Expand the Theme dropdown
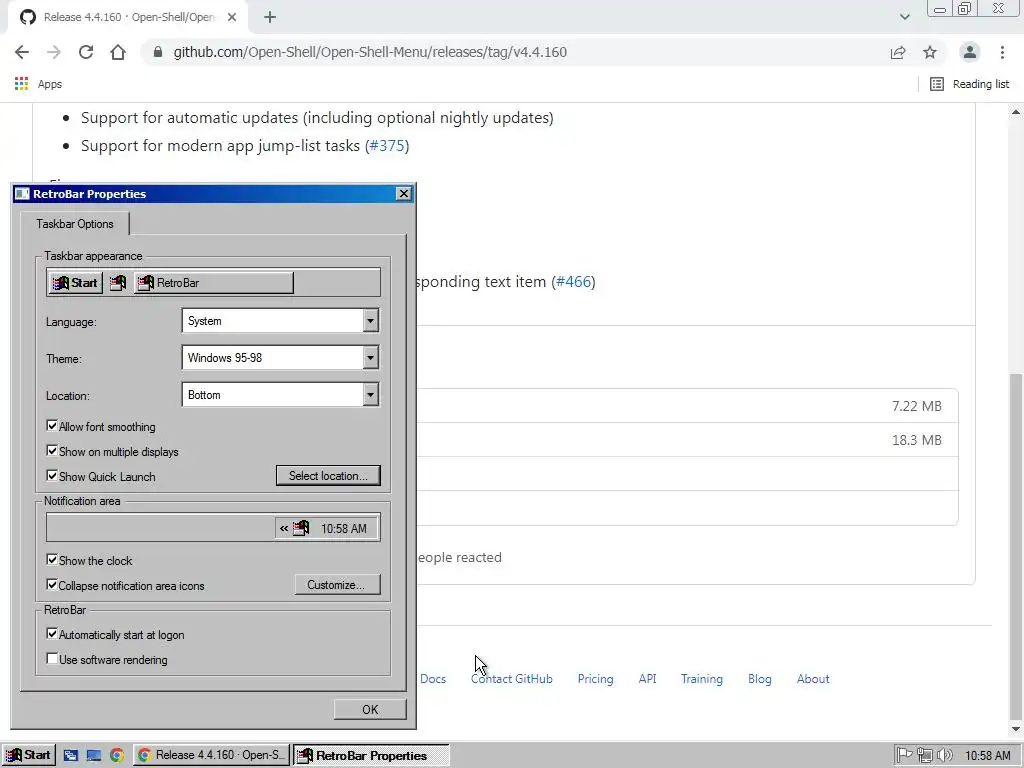Viewport: 1024px width, 768px height. click(370, 358)
